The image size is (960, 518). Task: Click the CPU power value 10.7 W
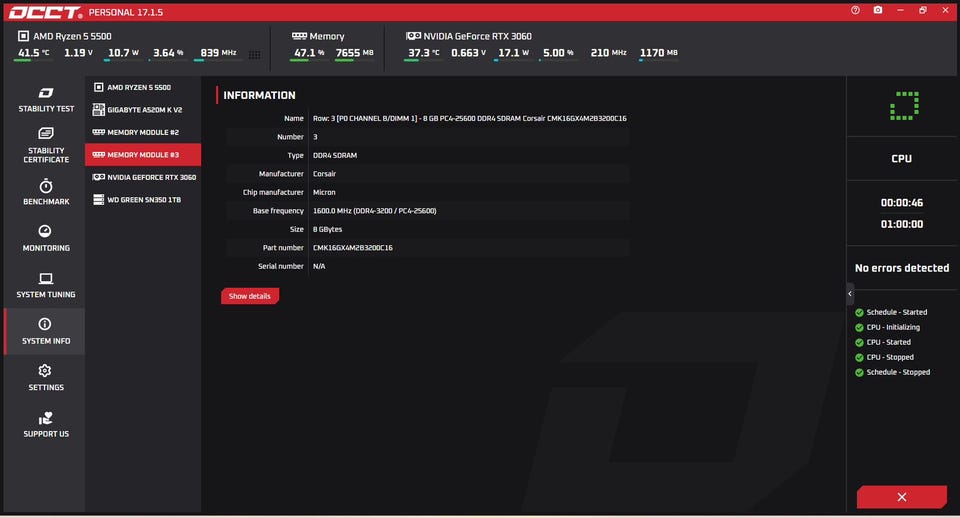(123, 53)
